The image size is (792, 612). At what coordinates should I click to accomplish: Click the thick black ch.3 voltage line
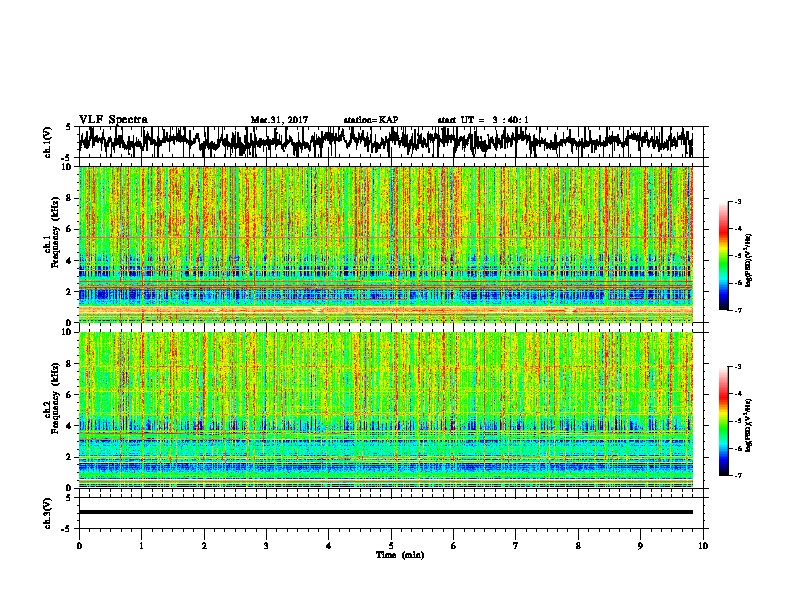coord(385,512)
